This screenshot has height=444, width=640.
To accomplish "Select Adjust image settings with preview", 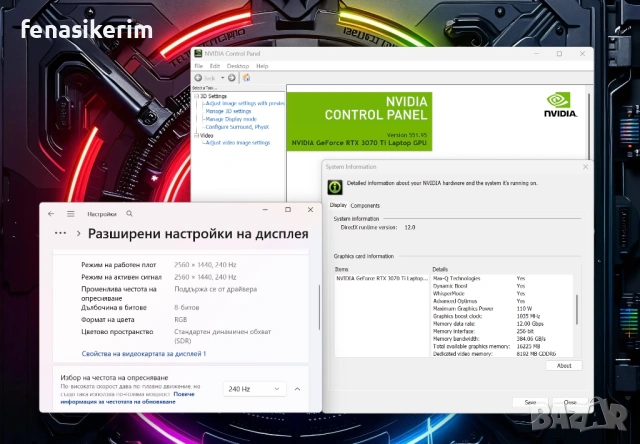I will 245,104.
